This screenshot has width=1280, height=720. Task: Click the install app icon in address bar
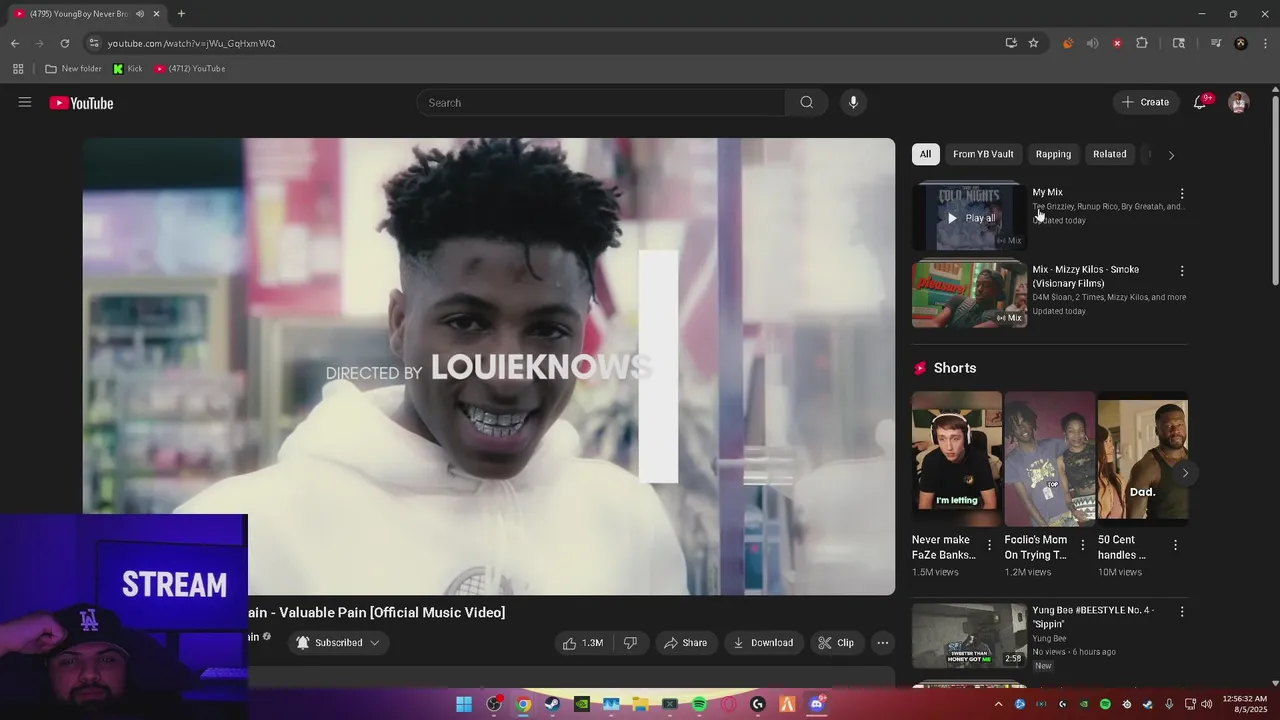coord(1011,43)
